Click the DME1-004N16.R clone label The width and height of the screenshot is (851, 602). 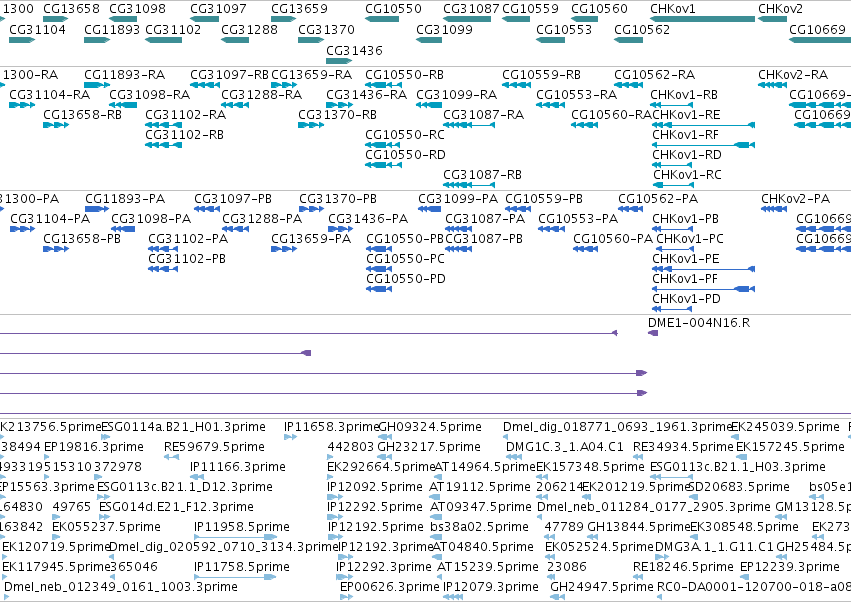click(x=699, y=323)
